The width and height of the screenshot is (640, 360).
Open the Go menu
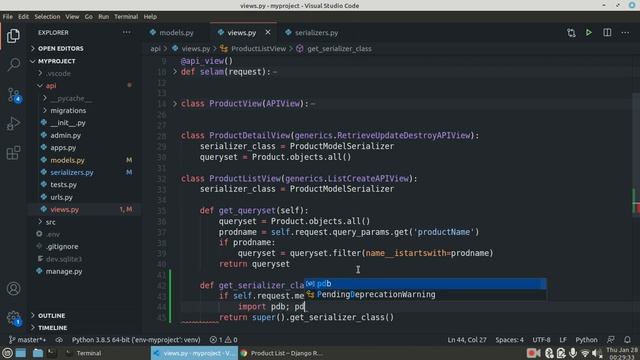tap(89, 17)
